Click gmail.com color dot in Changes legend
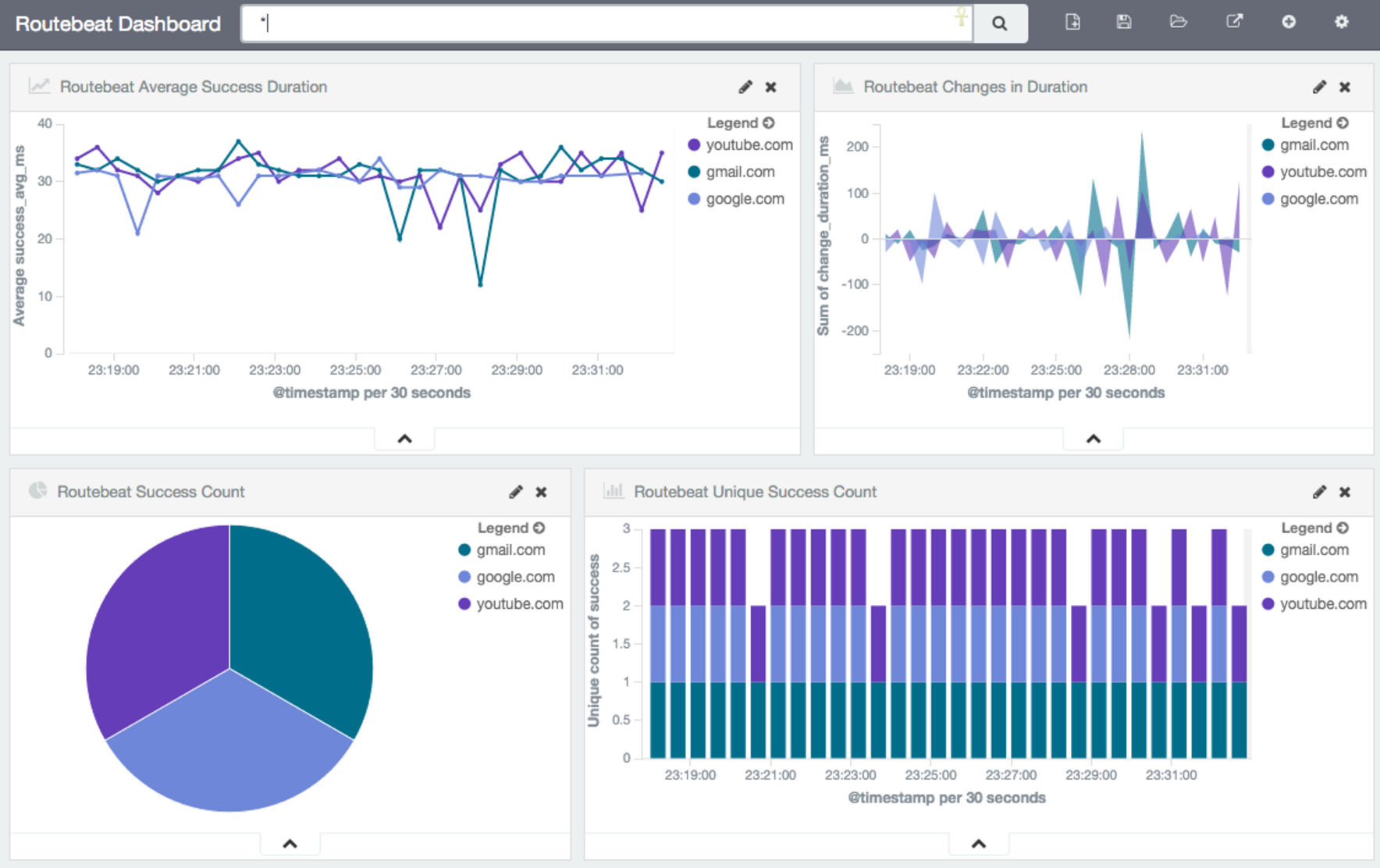Screen dimensions: 1380x868 (x=1268, y=145)
